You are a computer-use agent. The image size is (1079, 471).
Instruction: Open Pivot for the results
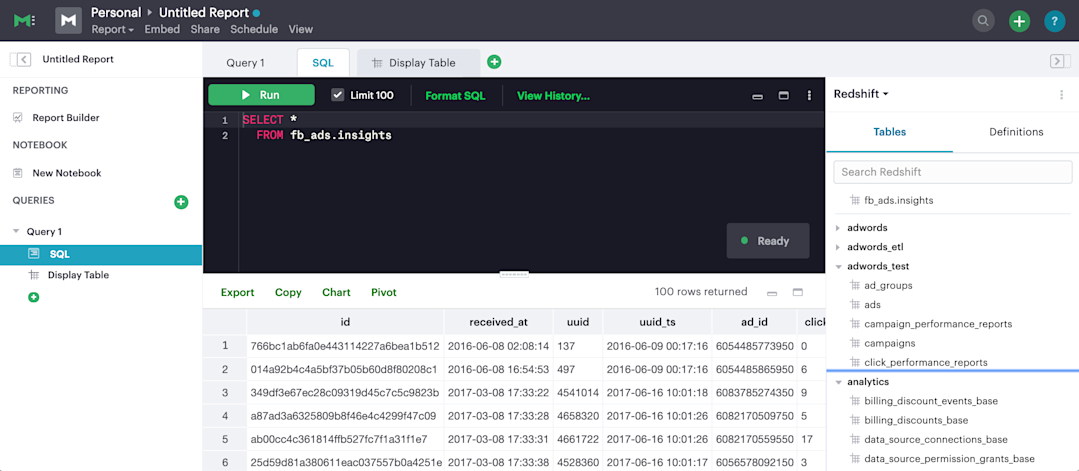click(x=384, y=292)
